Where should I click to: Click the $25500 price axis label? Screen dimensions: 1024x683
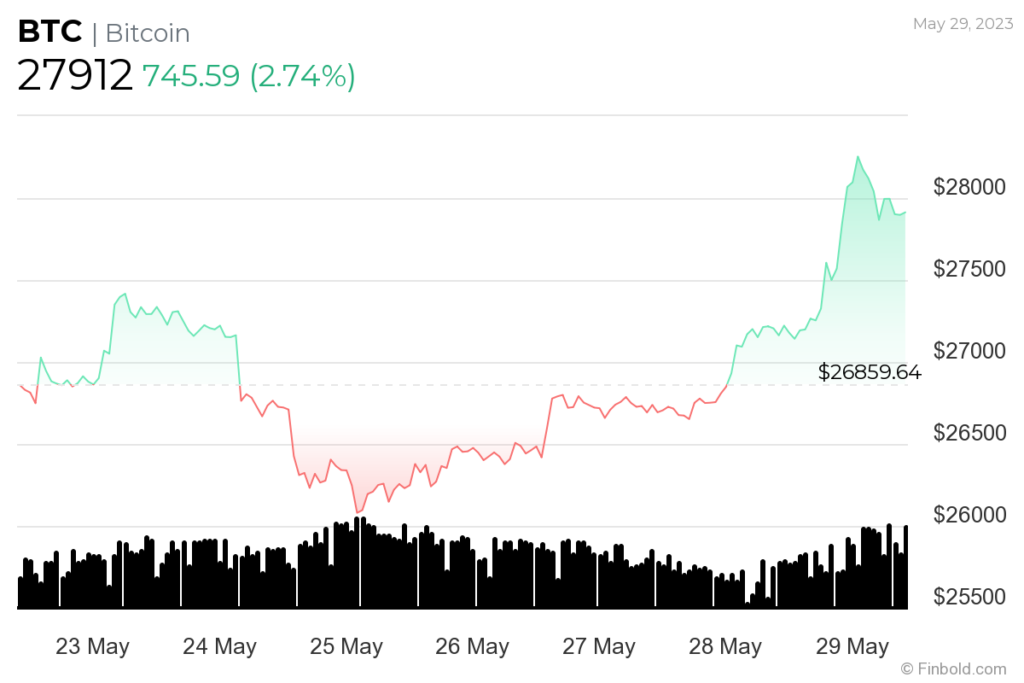(x=970, y=598)
